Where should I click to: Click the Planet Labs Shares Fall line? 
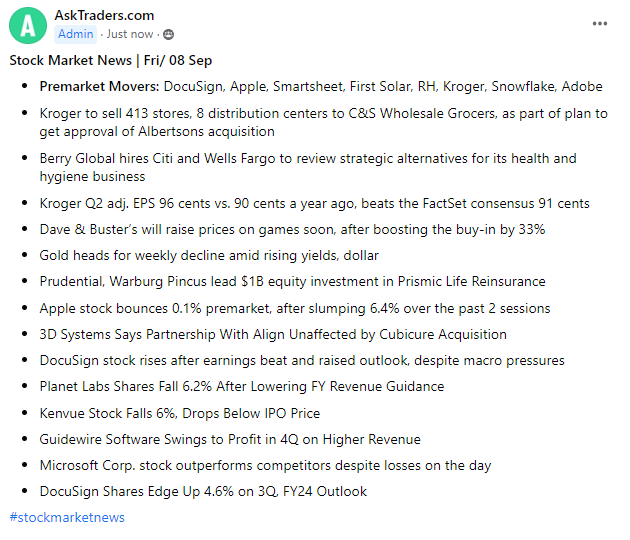coord(242,386)
